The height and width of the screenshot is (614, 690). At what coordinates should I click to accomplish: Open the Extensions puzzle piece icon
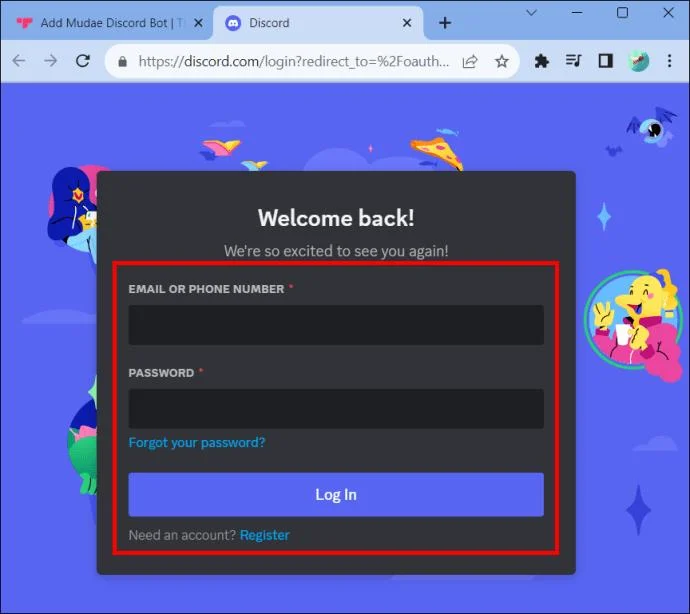[x=541, y=61]
